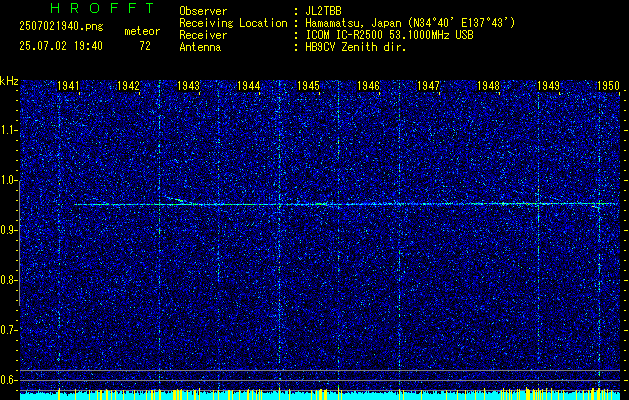Click the Hamamatsu, Japan coordinates text

pos(410,23)
